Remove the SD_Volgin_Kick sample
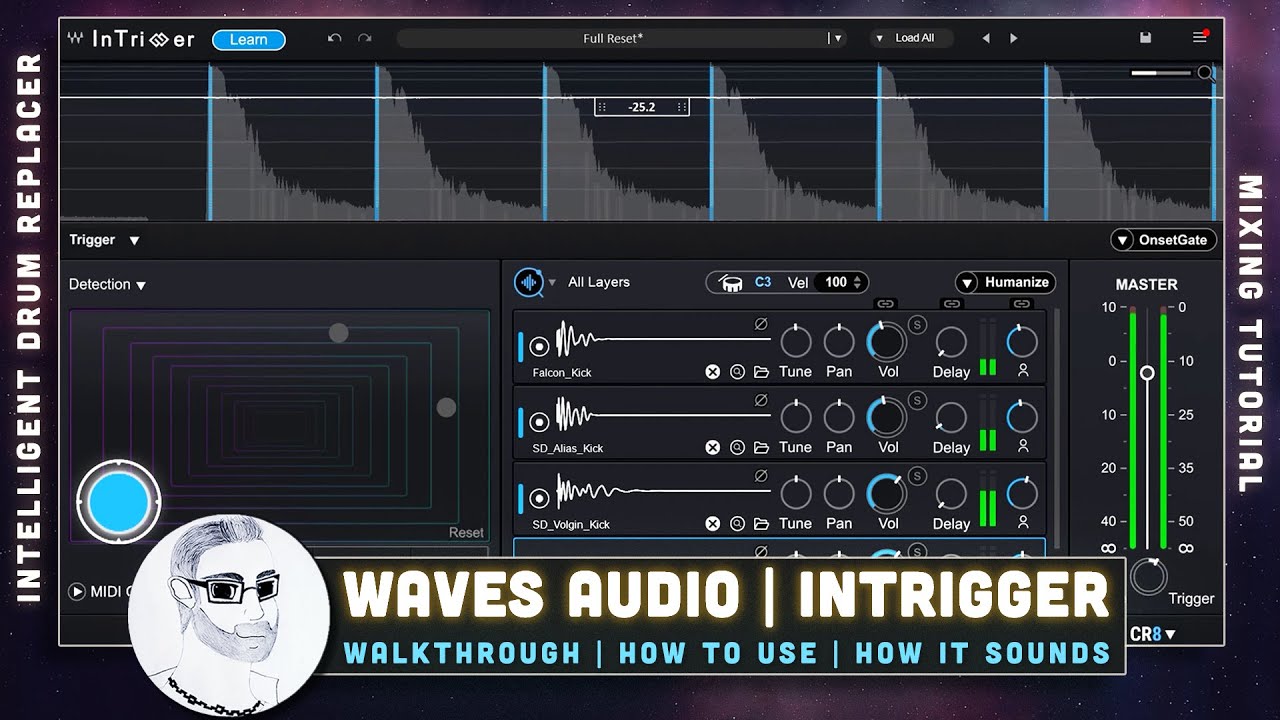This screenshot has width=1280, height=720. [x=713, y=524]
